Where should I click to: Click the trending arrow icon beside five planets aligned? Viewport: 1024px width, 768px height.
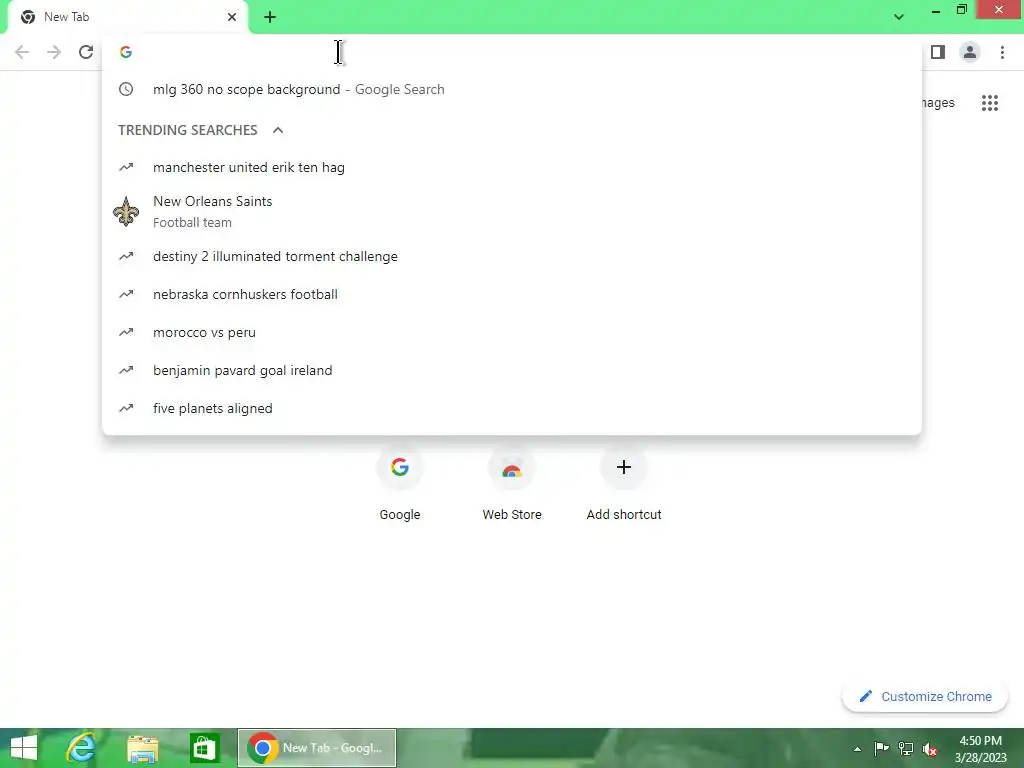point(126,408)
